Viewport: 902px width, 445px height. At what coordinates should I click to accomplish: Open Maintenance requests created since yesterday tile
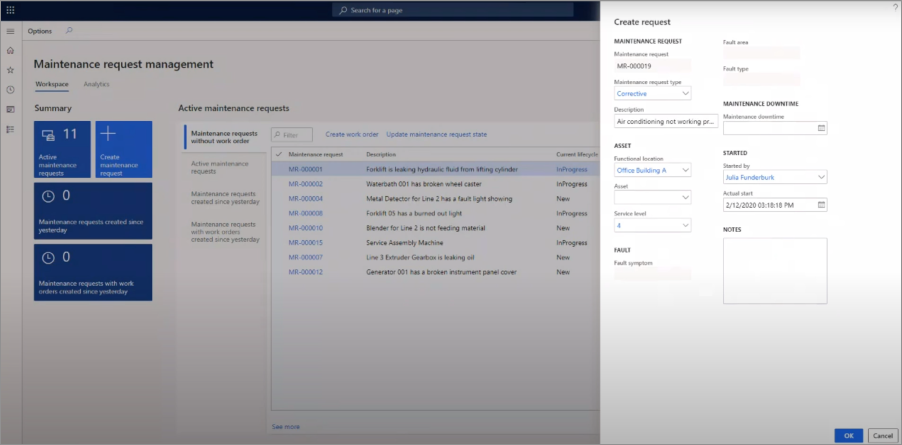[x=93, y=211]
